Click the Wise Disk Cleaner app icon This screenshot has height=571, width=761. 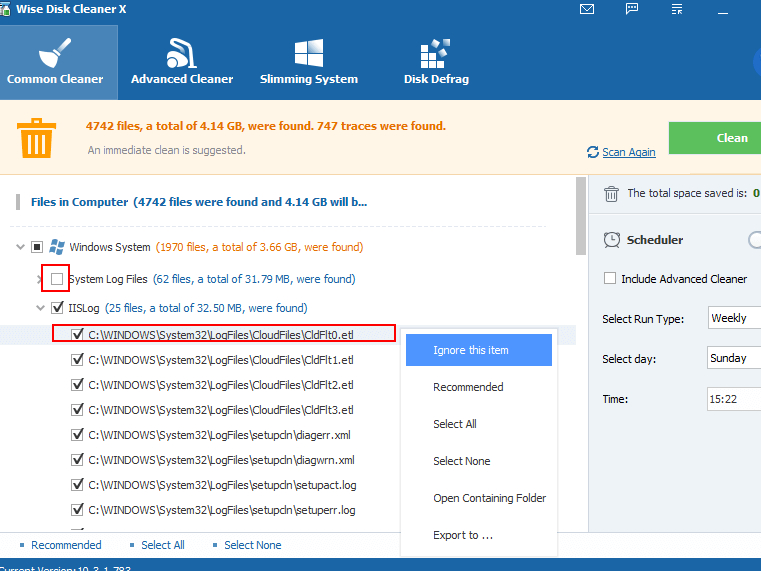[5, 9]
